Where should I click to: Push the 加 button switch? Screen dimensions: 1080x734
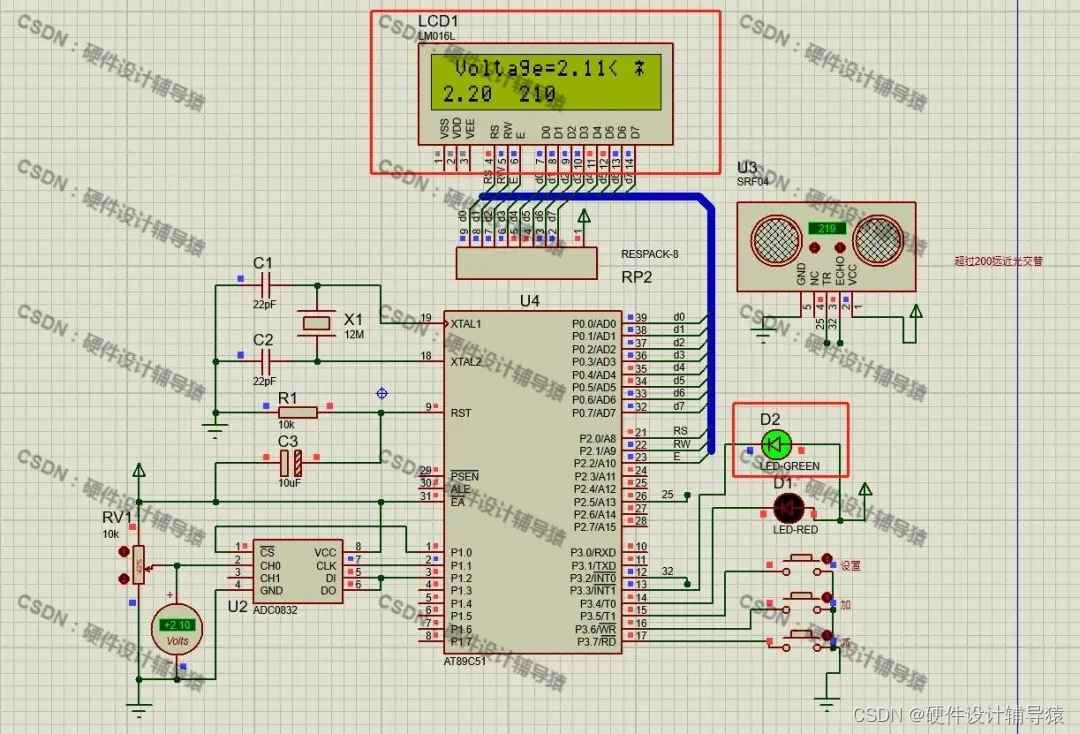800,602
